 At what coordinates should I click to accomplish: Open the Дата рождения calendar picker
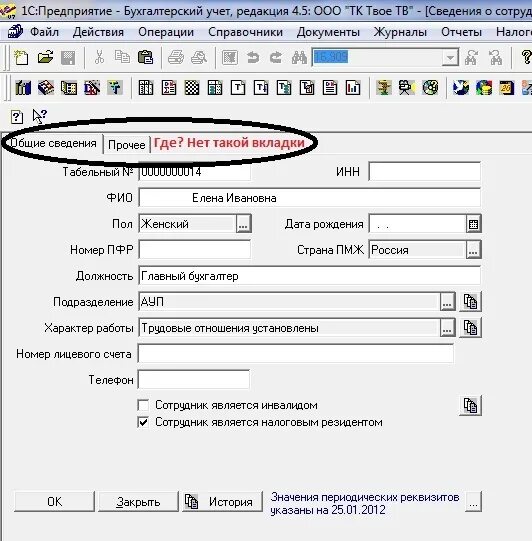473,224
